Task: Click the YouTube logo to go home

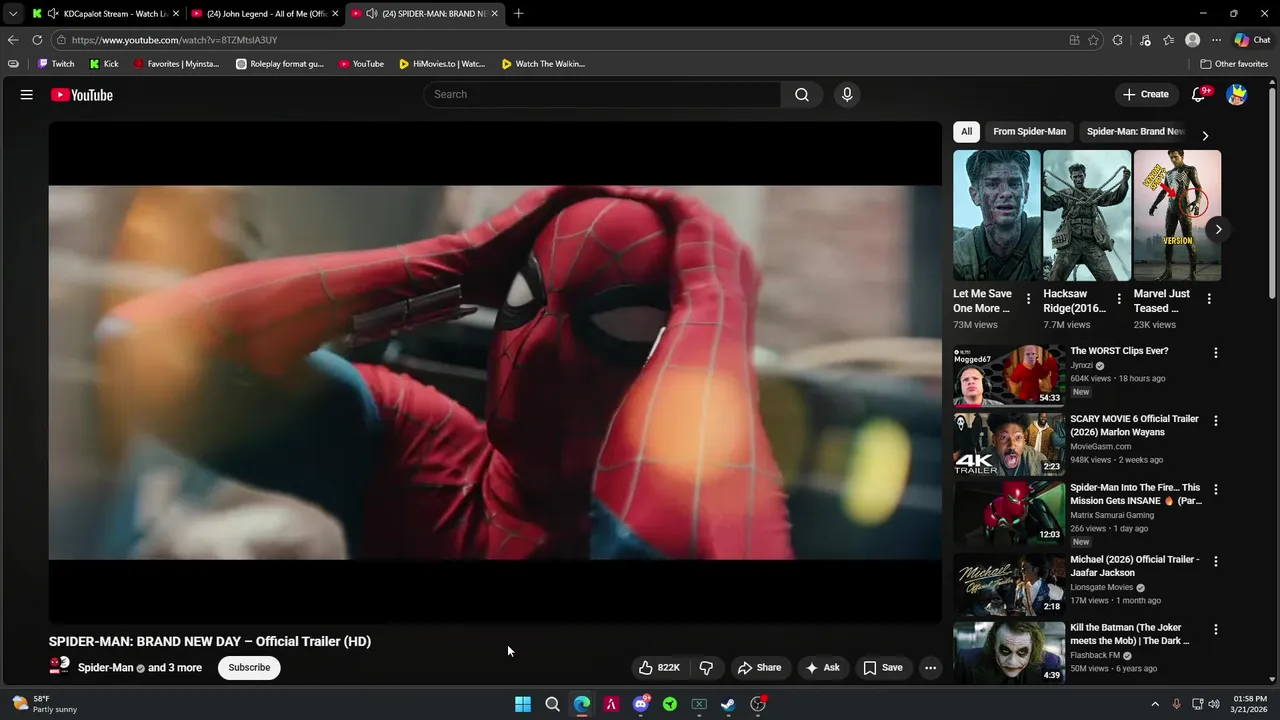Action: click(x=82, y=95)
